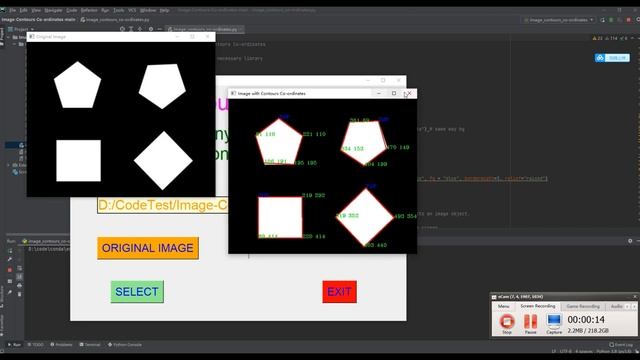Open the Code menu in PyCharm
The height and width of the screenshot is (360, 640).
coord(71,10)
